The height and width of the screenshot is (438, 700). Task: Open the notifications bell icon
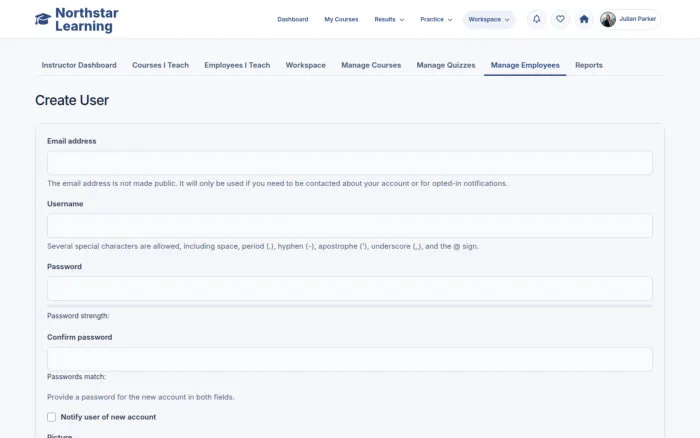pyautogui.click(x=537, y=19)
